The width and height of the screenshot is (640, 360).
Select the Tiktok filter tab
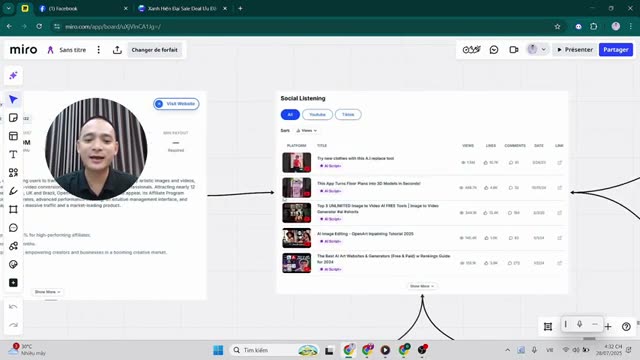click(348, 115)
